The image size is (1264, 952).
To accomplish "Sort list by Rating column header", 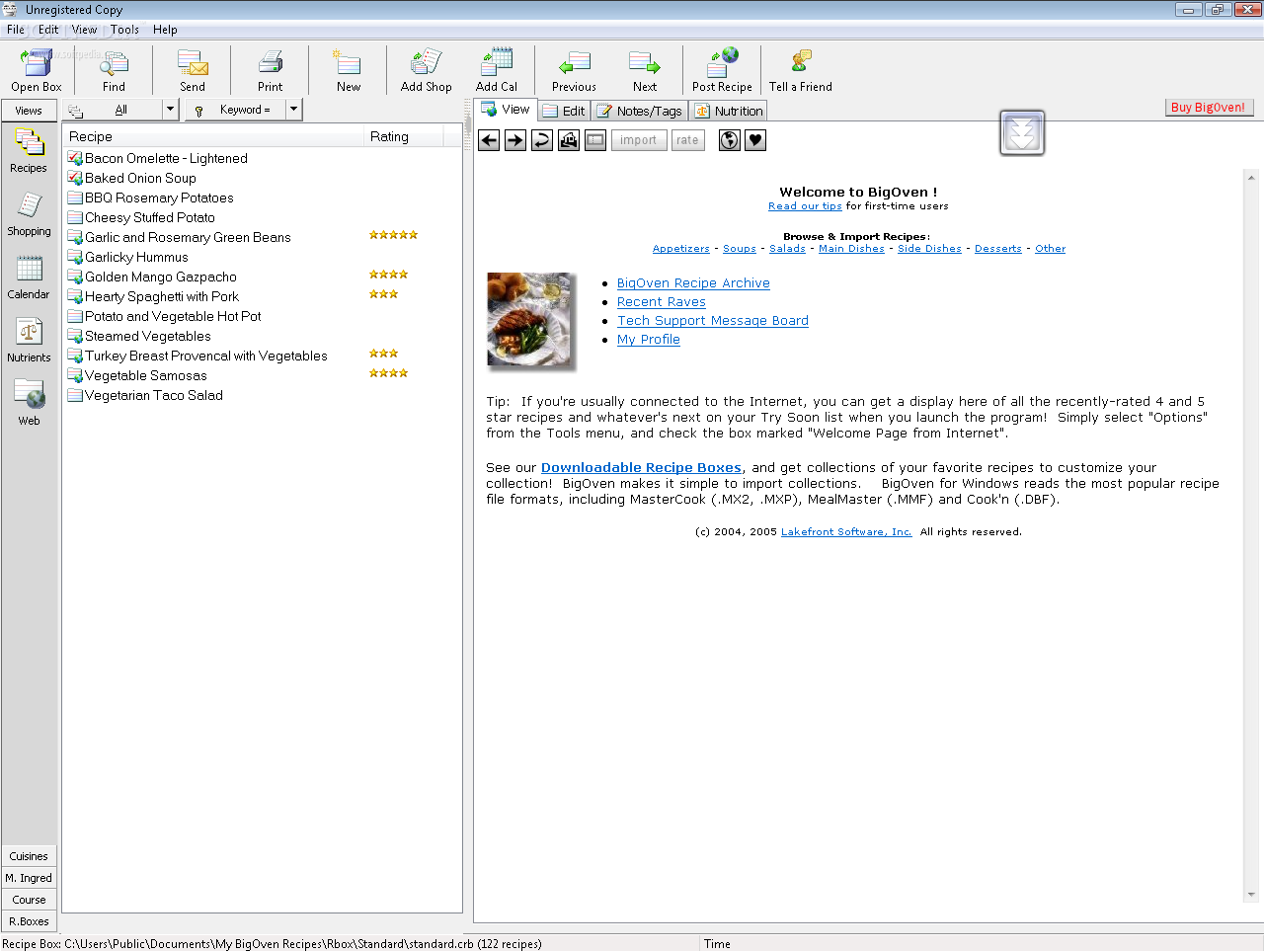I will click(403, 136).
